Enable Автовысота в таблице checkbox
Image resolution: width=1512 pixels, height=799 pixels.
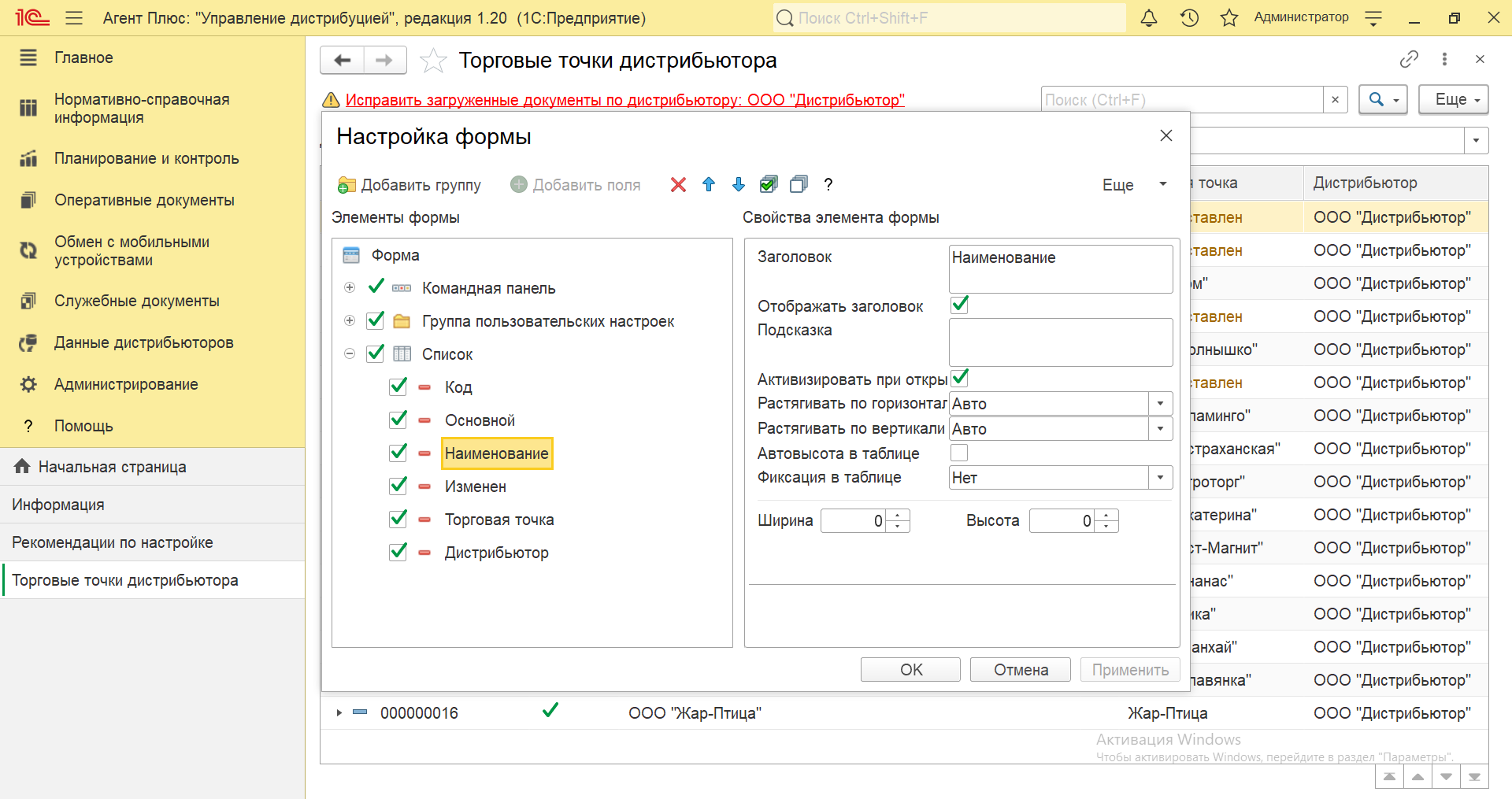pos(959,453)
